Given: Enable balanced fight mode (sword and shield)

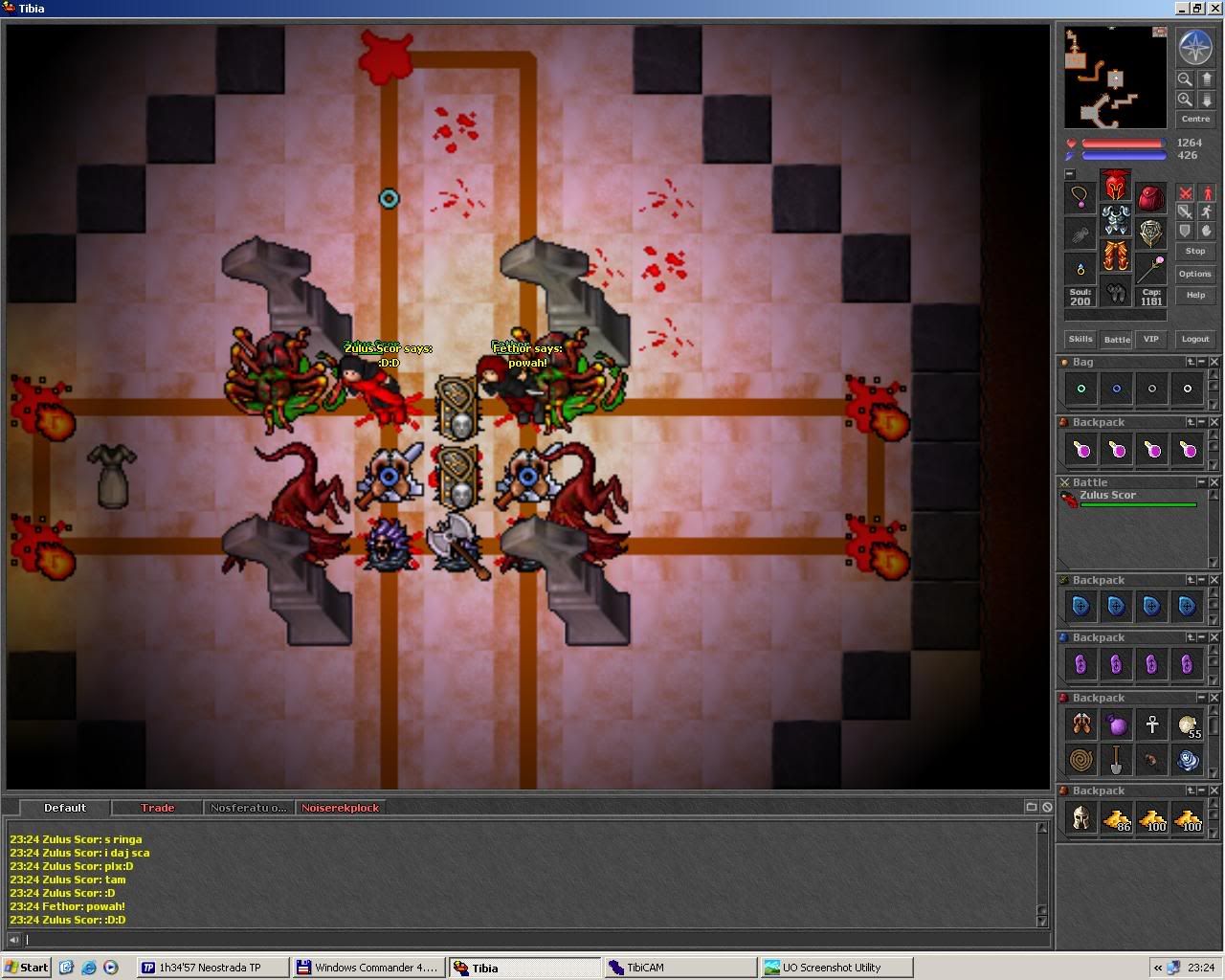Looking at the screenshot, I should [1185, 212].
